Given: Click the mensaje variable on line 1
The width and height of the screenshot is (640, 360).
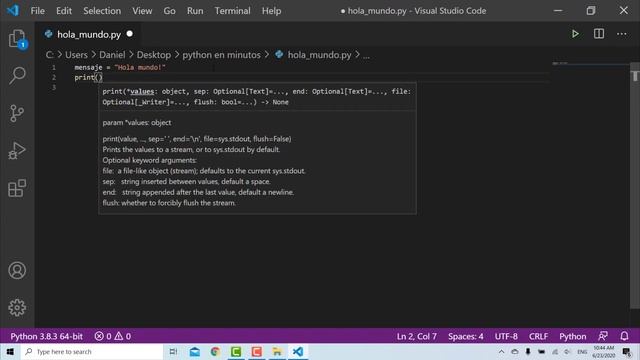Looking at the screenshot, I should pyautogui.click(x=88, y=67).
